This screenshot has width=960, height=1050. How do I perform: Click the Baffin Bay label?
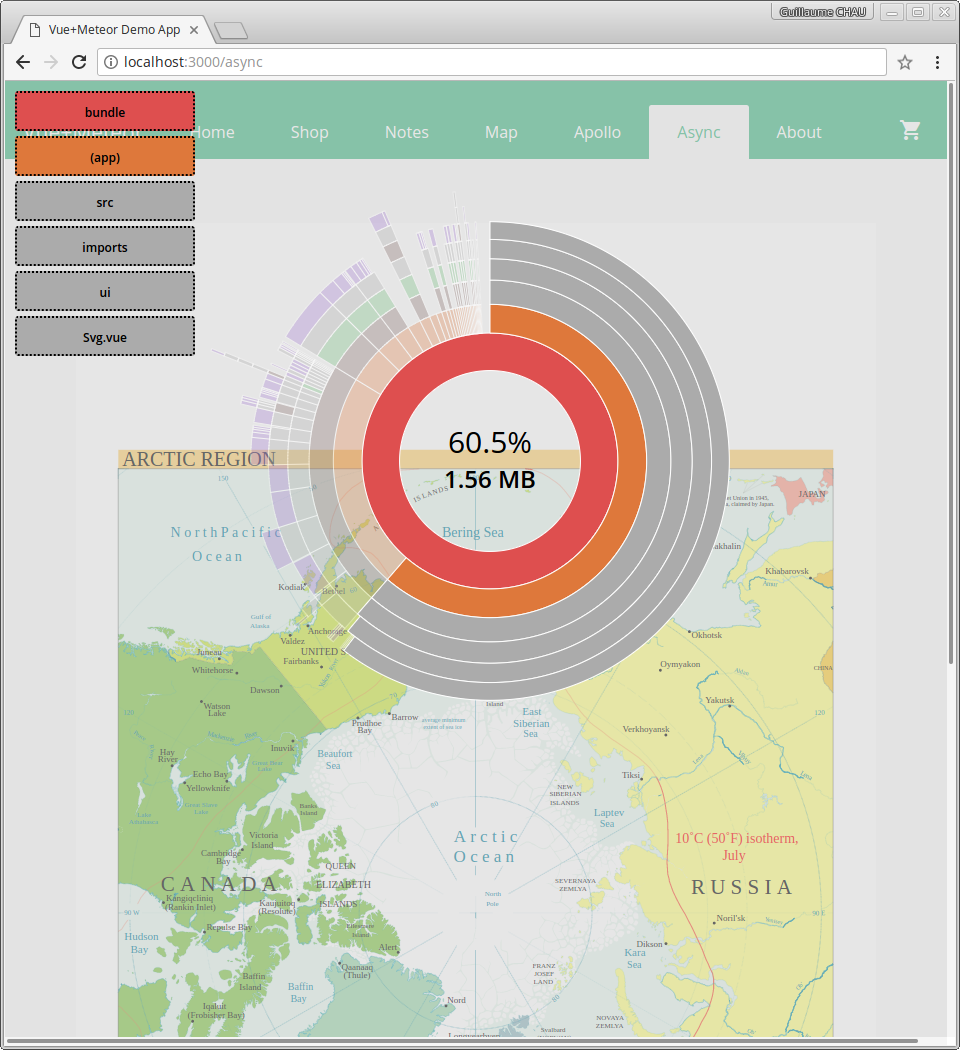[x=300, y=992]
